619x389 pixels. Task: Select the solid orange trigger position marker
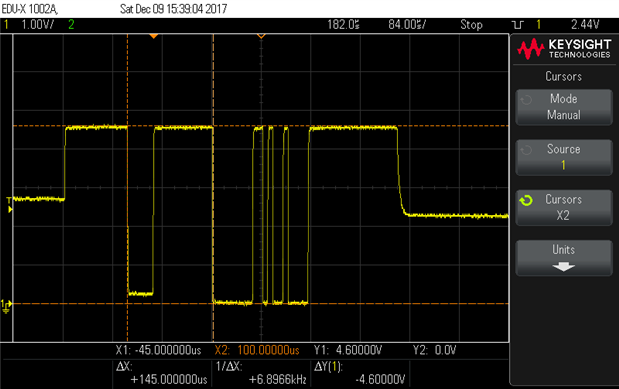coord(154,36)
